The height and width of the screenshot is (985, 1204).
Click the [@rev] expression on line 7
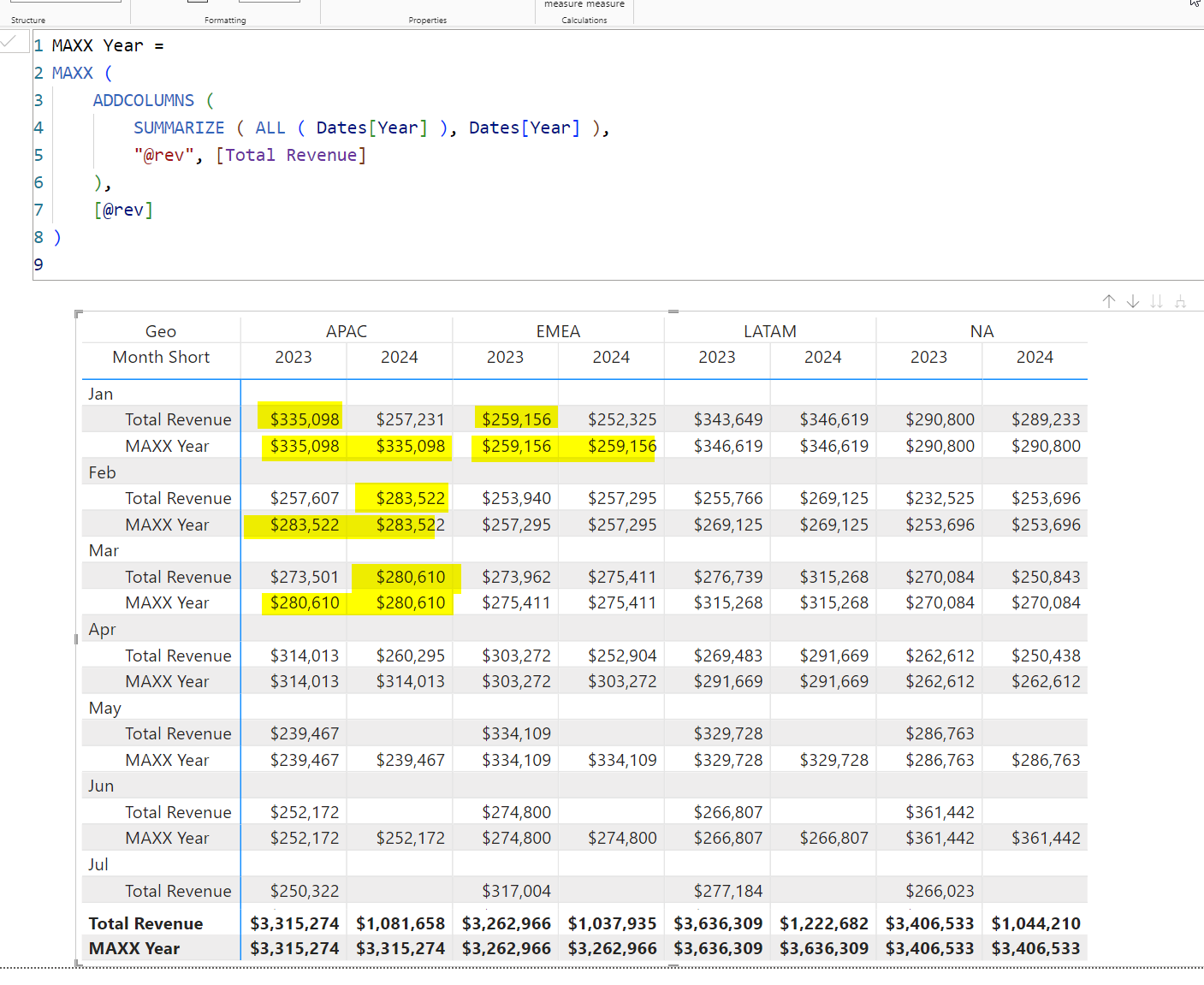coord(123,210)
